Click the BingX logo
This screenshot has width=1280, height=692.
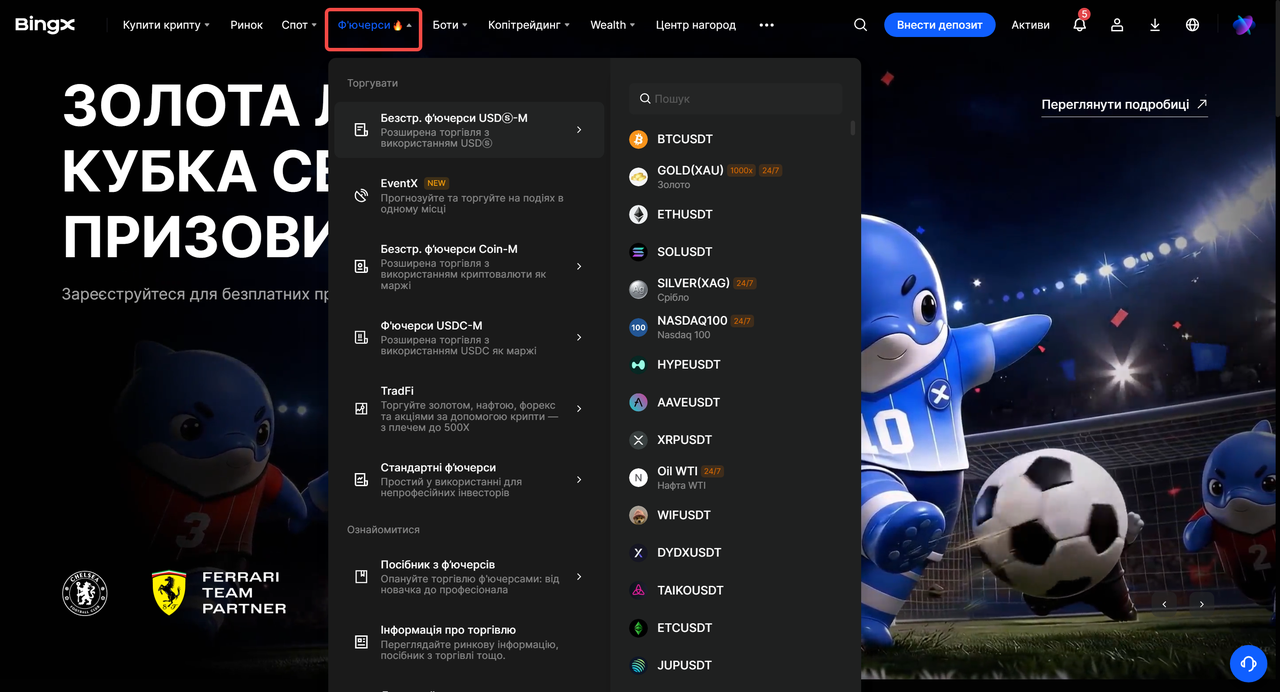pyautogui.click(x=45, y=25)
